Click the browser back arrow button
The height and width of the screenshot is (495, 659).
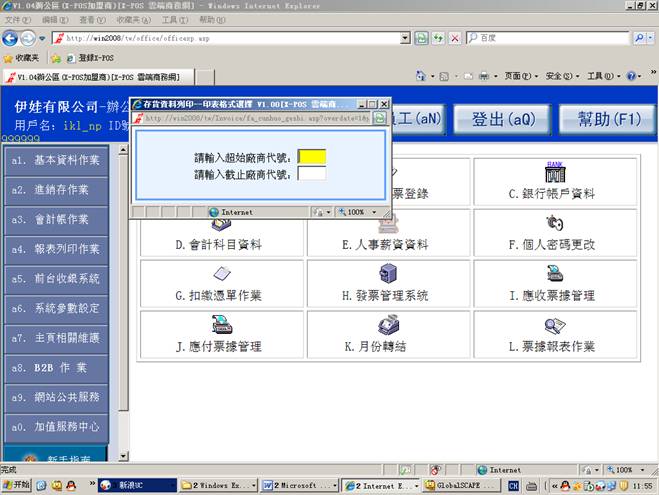click(11, 38)
